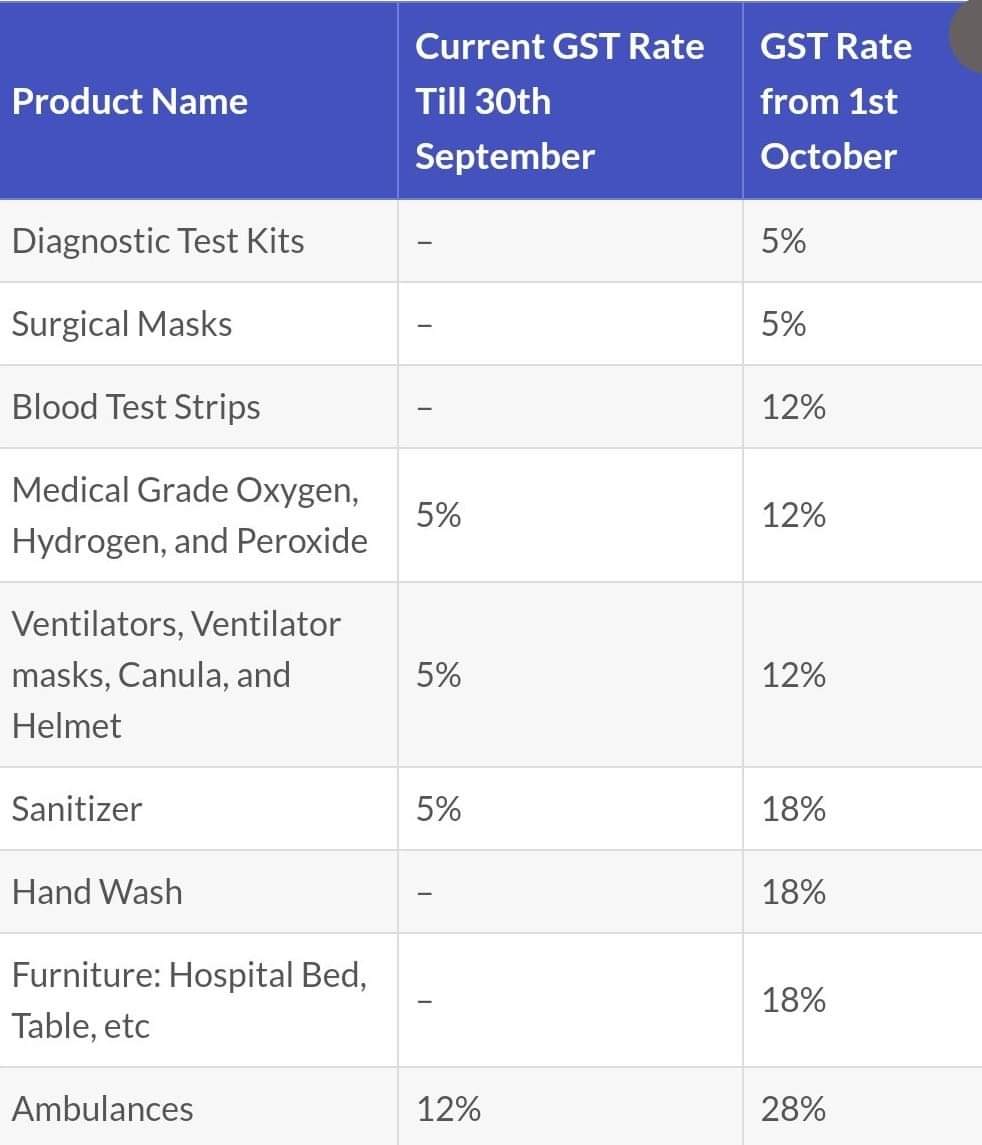Screen dimensions: 982x1145
Task: Click the gray circular button at top-right corner
Action: pyautogui.click(x=969, y=35)
